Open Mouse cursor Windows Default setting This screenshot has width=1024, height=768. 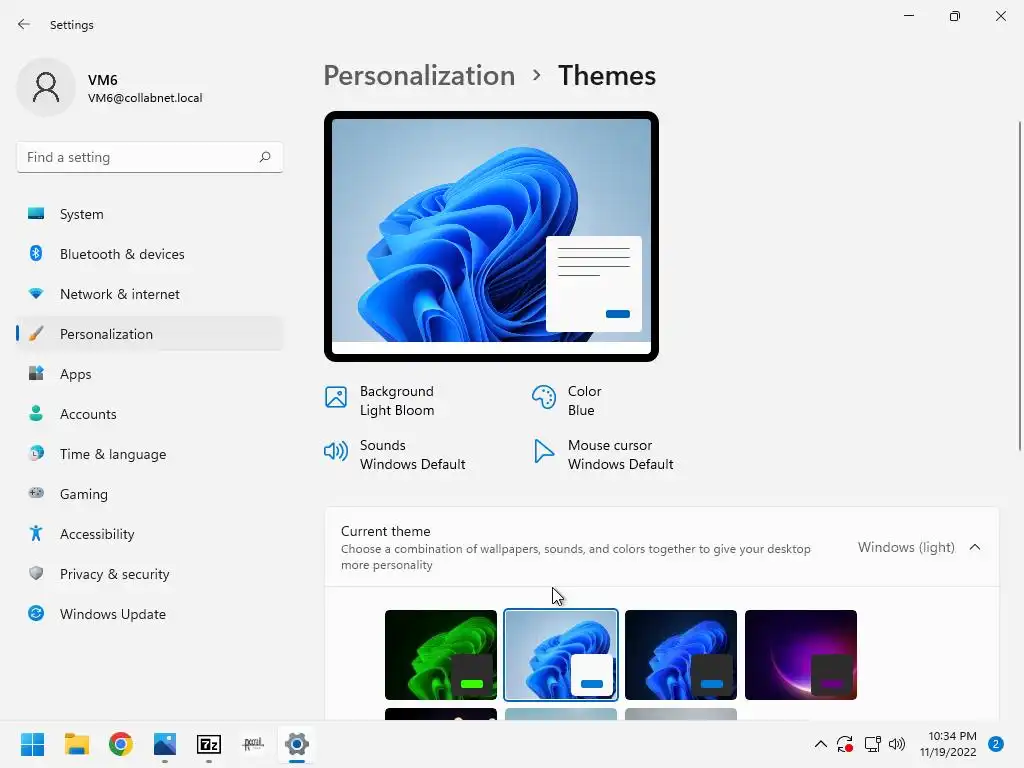[603, 455]
